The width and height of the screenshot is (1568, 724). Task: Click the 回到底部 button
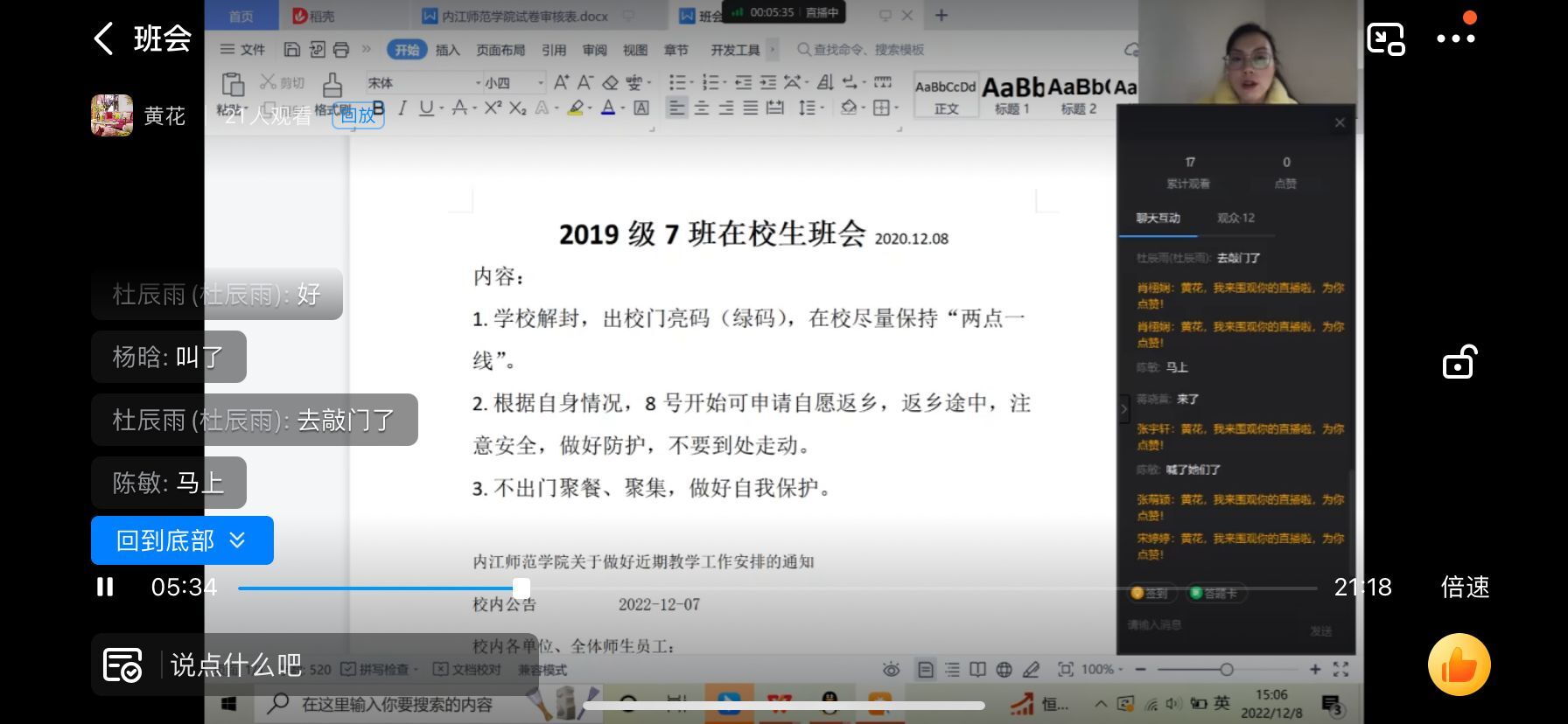click(x=182, y=540)
